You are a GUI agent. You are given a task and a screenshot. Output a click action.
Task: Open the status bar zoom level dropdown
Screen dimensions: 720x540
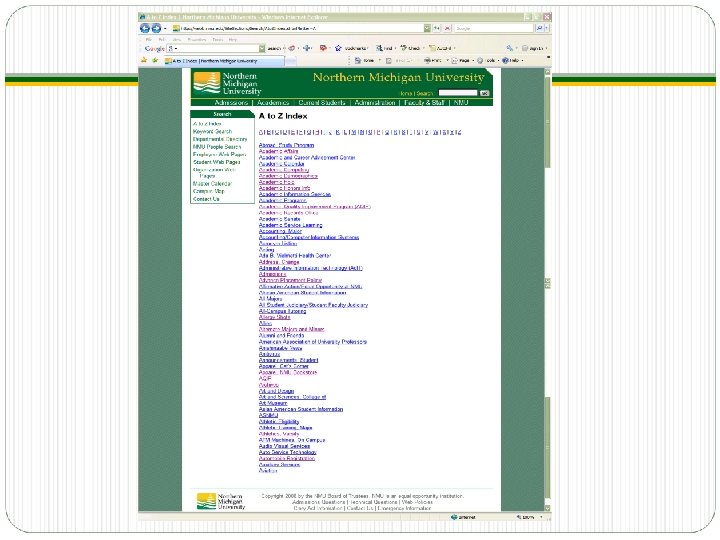[x=541, y=517]
